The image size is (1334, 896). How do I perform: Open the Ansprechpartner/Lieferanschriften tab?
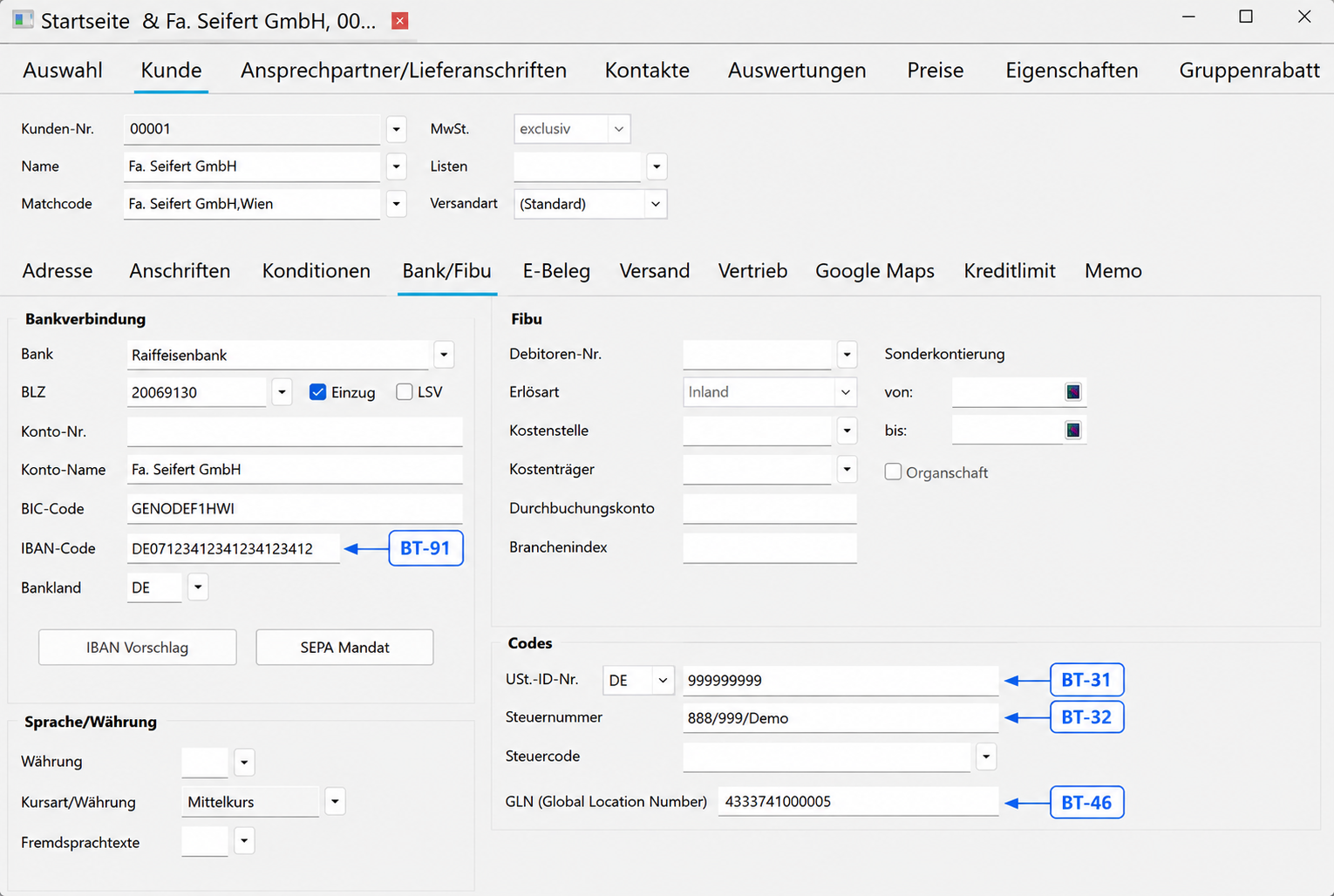click(404, 71)
